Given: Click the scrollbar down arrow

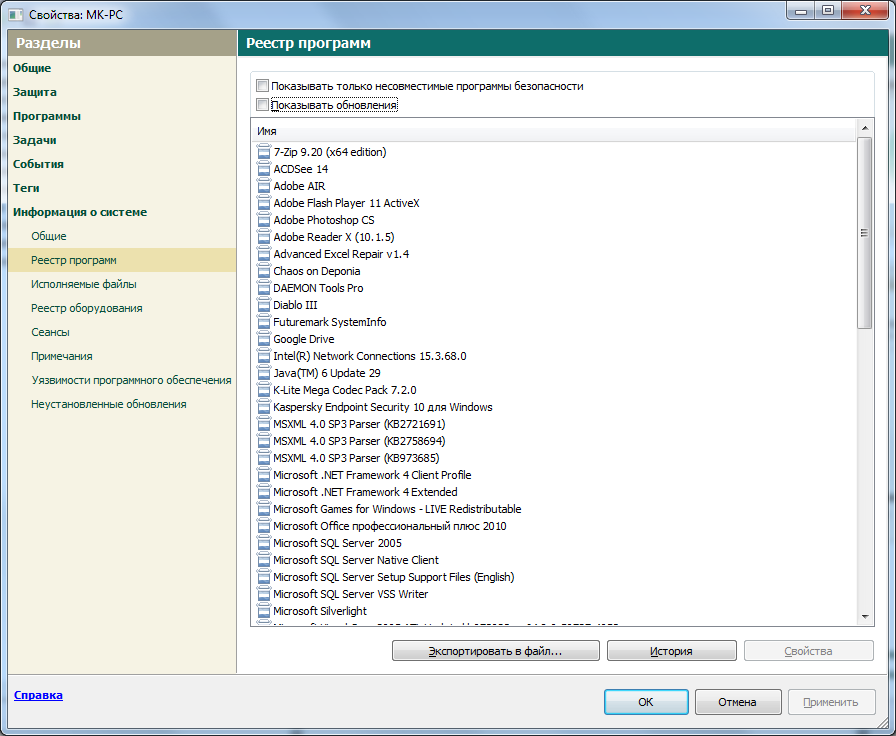Looking at the screenshot, I should tap(865, 617).
